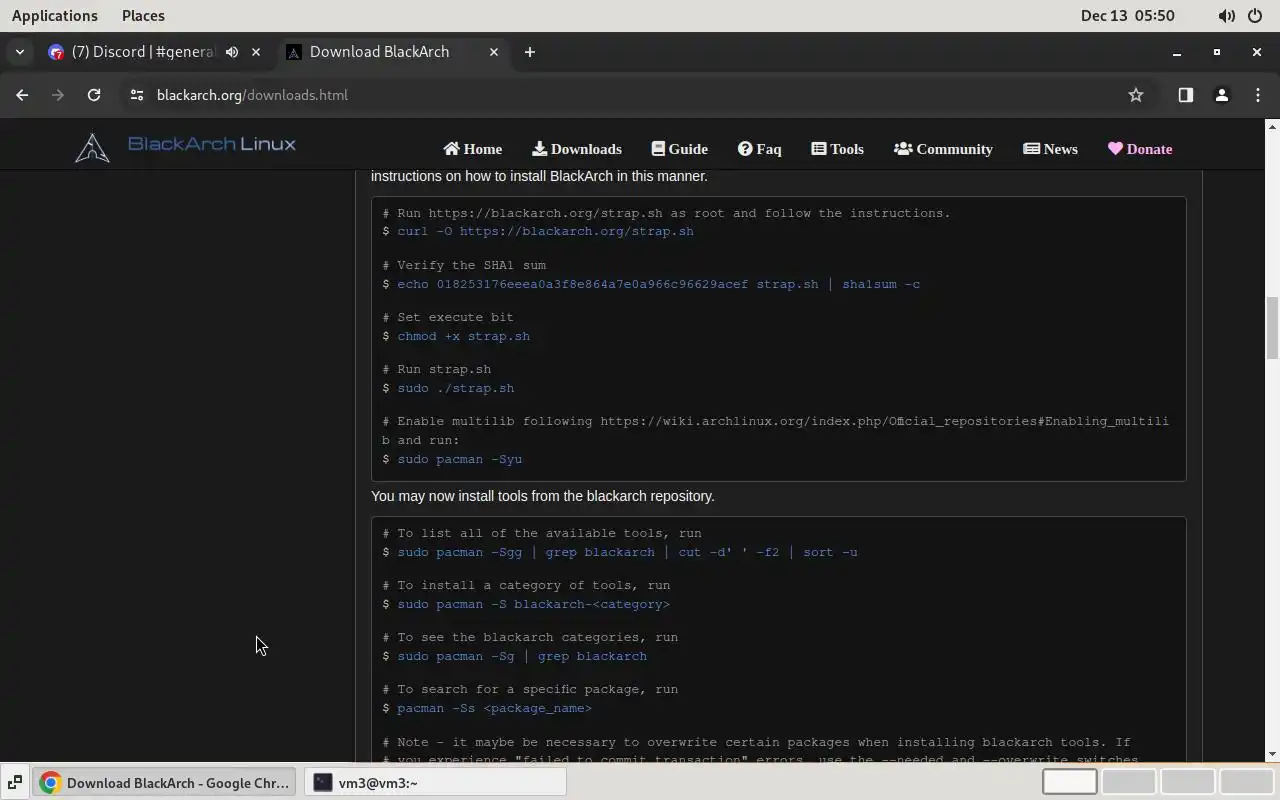1280x800 pixels.
Task: Close the Download BlackArch tab
Action: pos(493,52)
